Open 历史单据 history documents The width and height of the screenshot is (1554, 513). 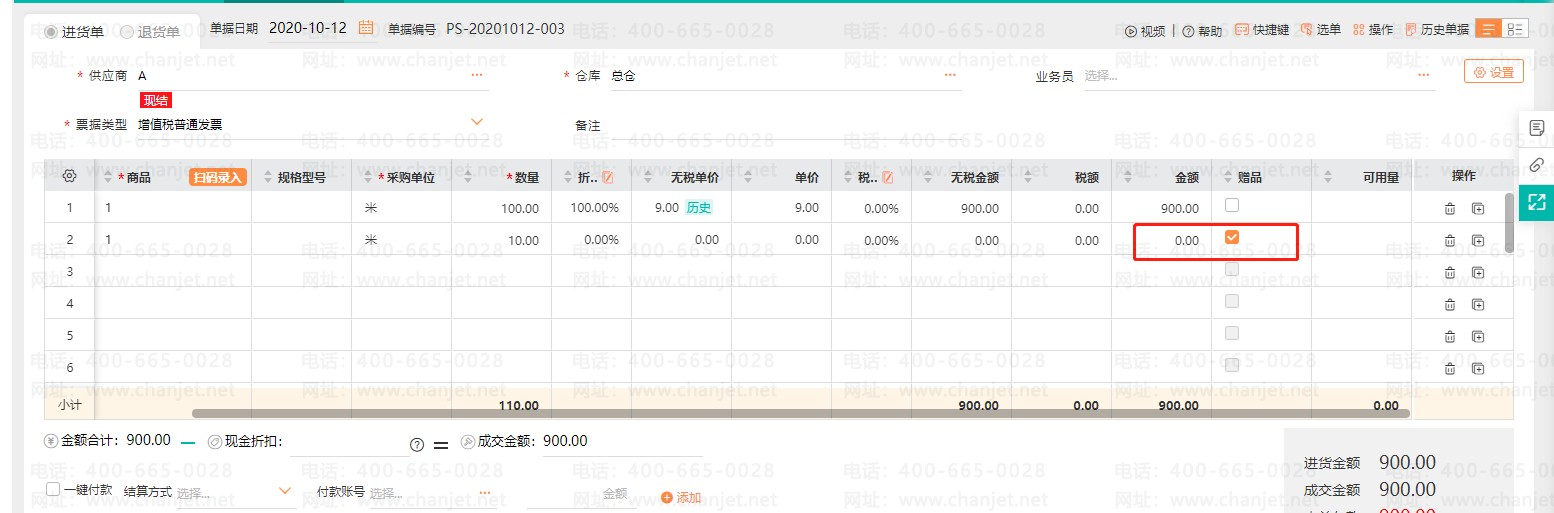click(1437, 30)
